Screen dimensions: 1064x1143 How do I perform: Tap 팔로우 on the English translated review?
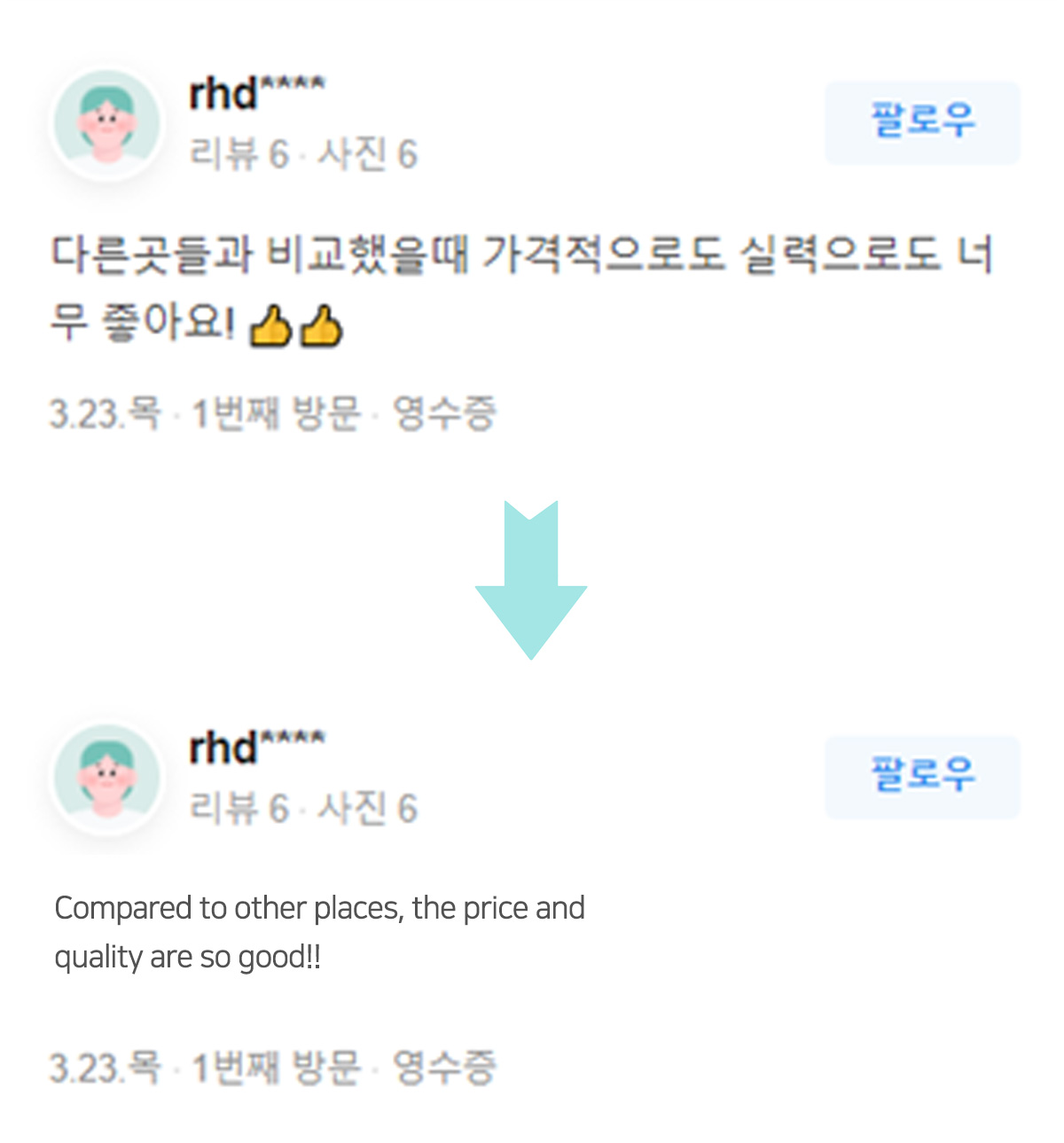point(922,777)
